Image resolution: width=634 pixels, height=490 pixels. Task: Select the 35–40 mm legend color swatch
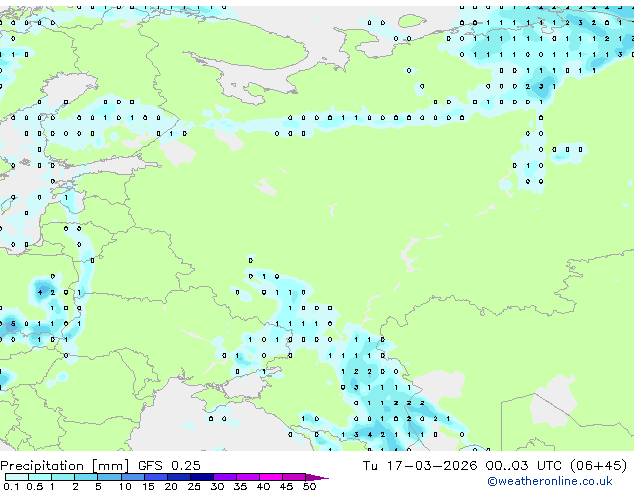tap(248, 477)
